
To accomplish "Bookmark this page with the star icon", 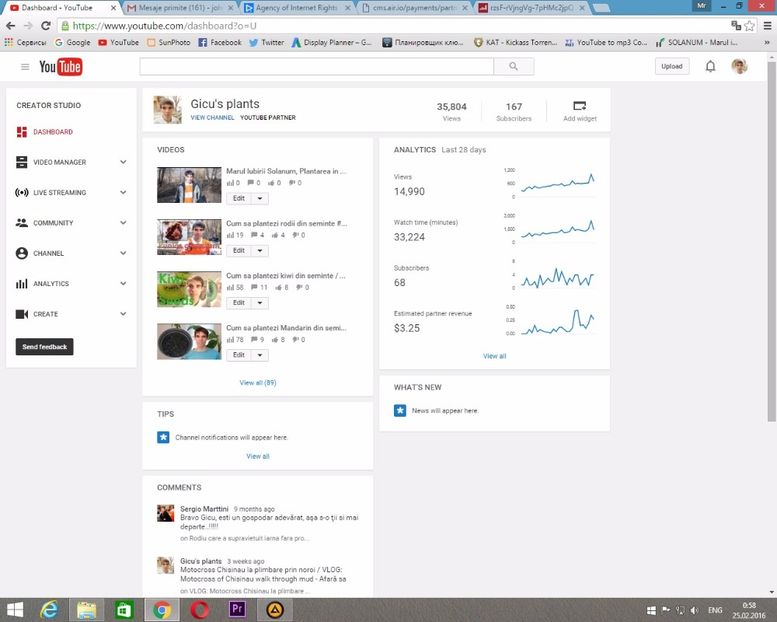I will pyautogui.click(x=749, y=26).
